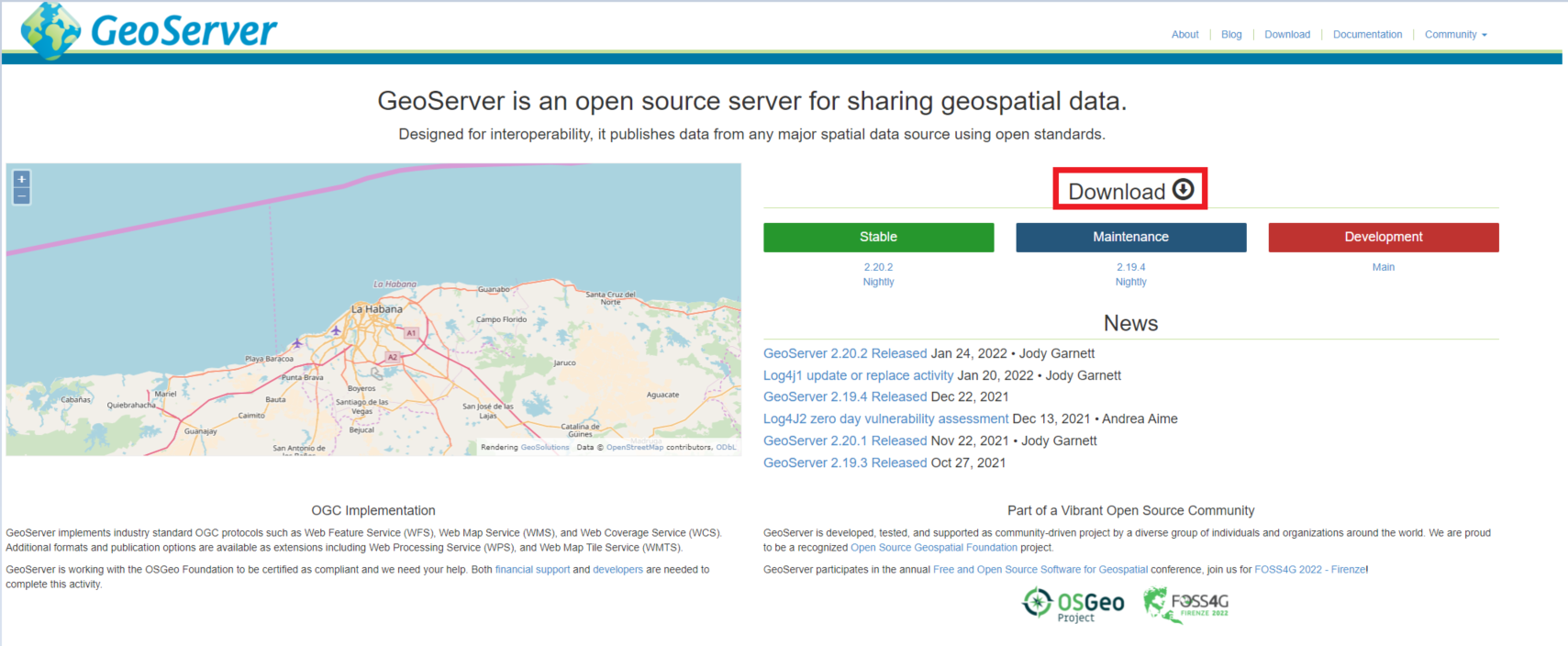Click the News section heading
The image size is (1568, 646).
(1130, 323)
